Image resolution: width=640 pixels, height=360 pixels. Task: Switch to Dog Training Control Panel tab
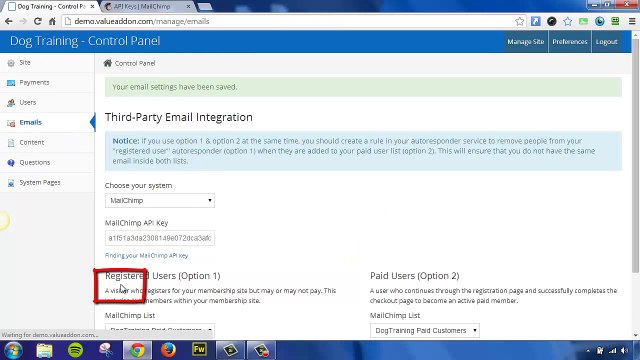51,7
